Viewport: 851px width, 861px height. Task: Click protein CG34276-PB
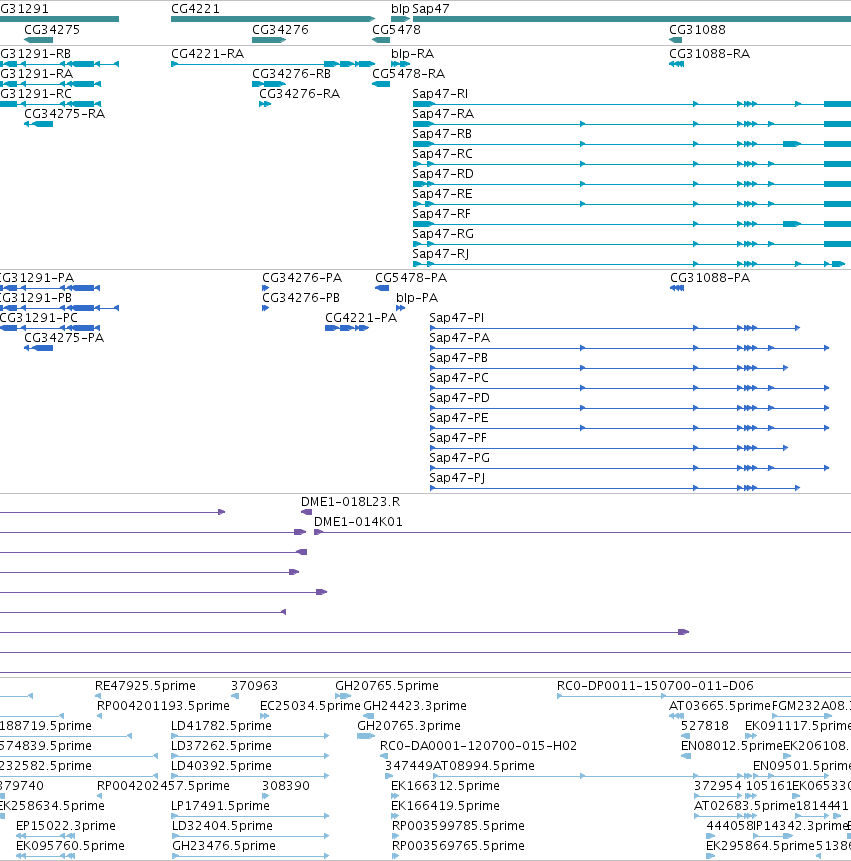(x=300, y=298)
